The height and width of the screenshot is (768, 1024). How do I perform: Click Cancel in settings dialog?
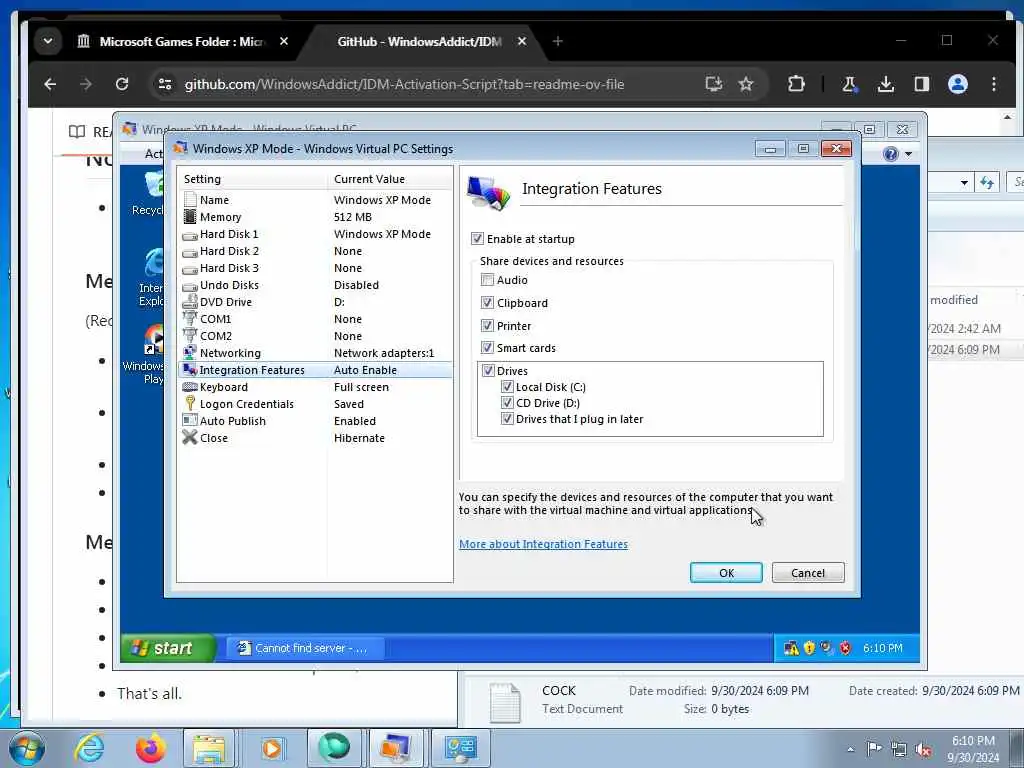pos(808,573)
